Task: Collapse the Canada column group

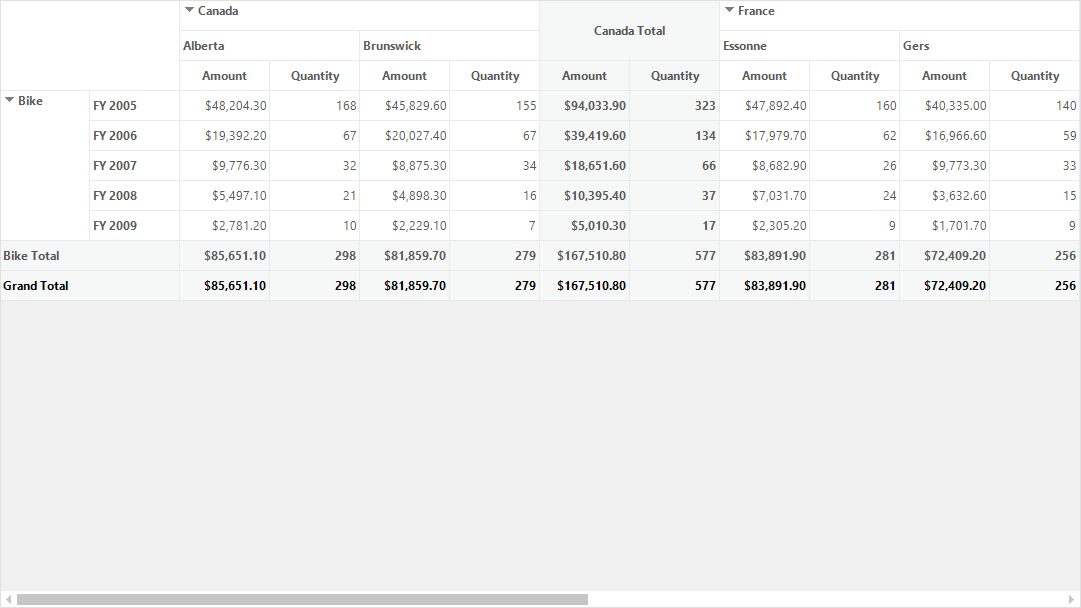Action: click(189, 10)
